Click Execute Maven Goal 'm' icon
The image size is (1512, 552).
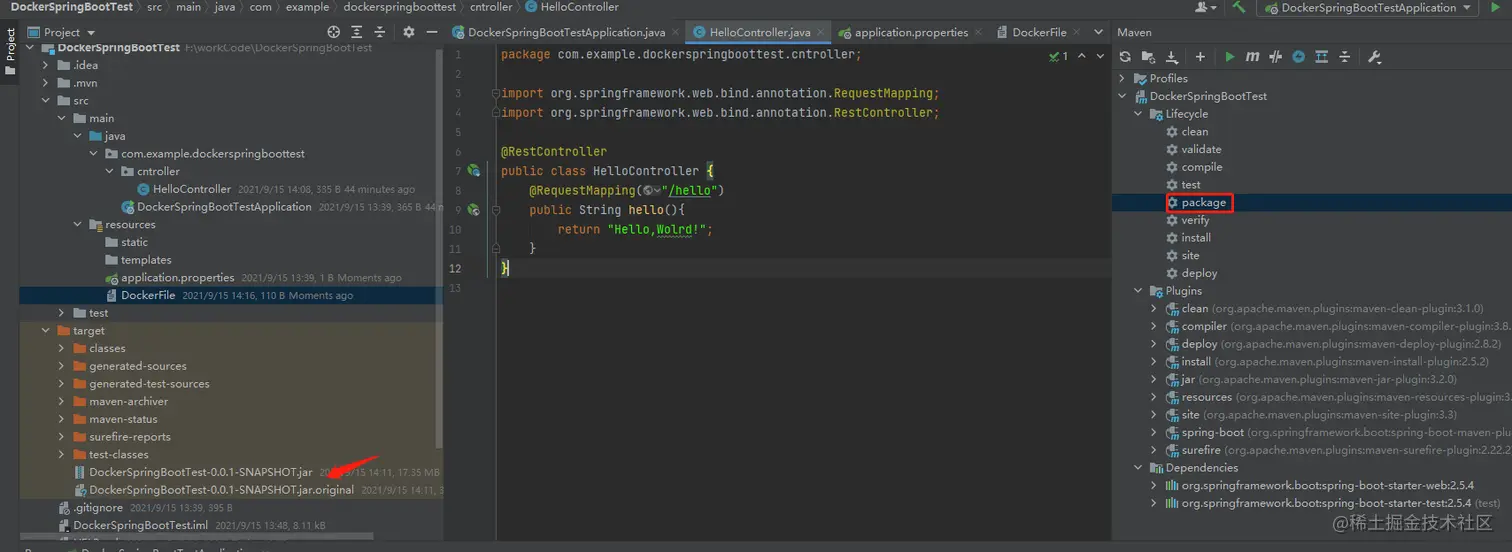coord(1252,57)
